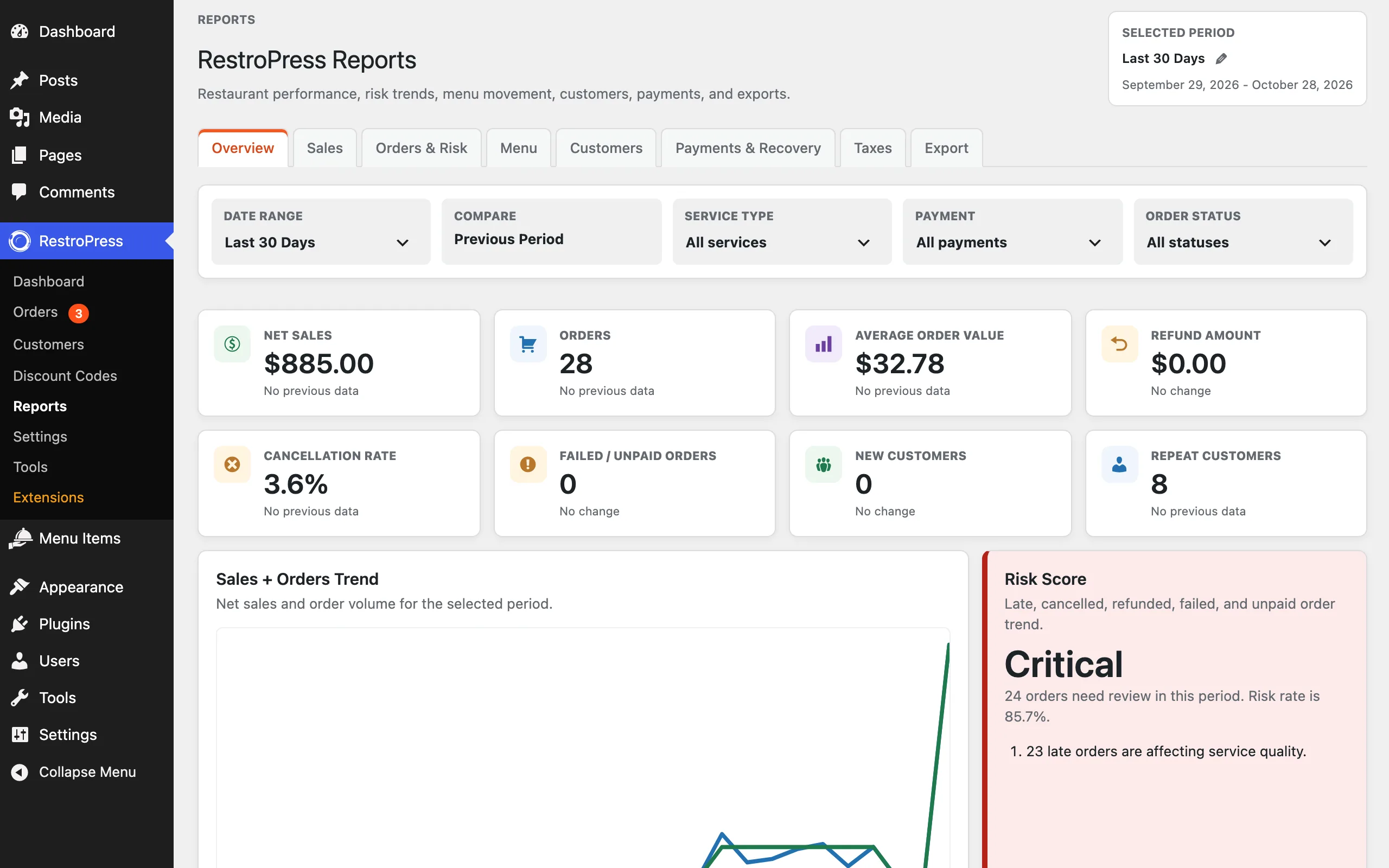Viewport: 1389px width, 868px height.
Task: Click the Cancellation Rate X icon
Action: (x=232, y=464)
